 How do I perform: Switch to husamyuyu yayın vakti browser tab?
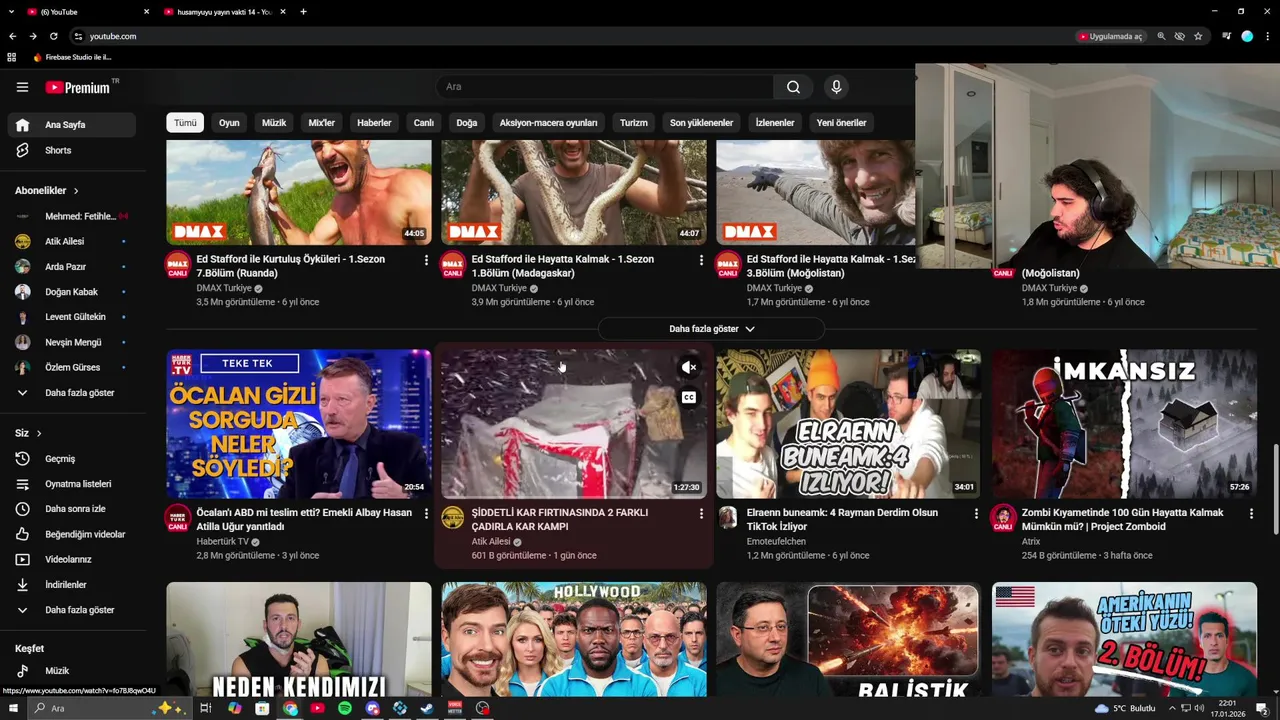click(x=223, y=12)
